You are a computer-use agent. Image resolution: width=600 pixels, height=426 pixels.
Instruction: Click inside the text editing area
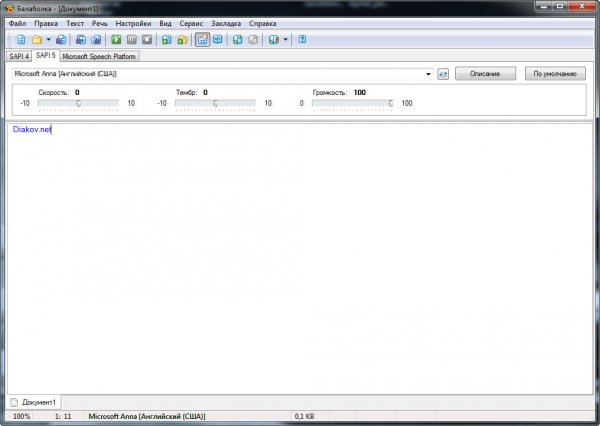[300, 259]
